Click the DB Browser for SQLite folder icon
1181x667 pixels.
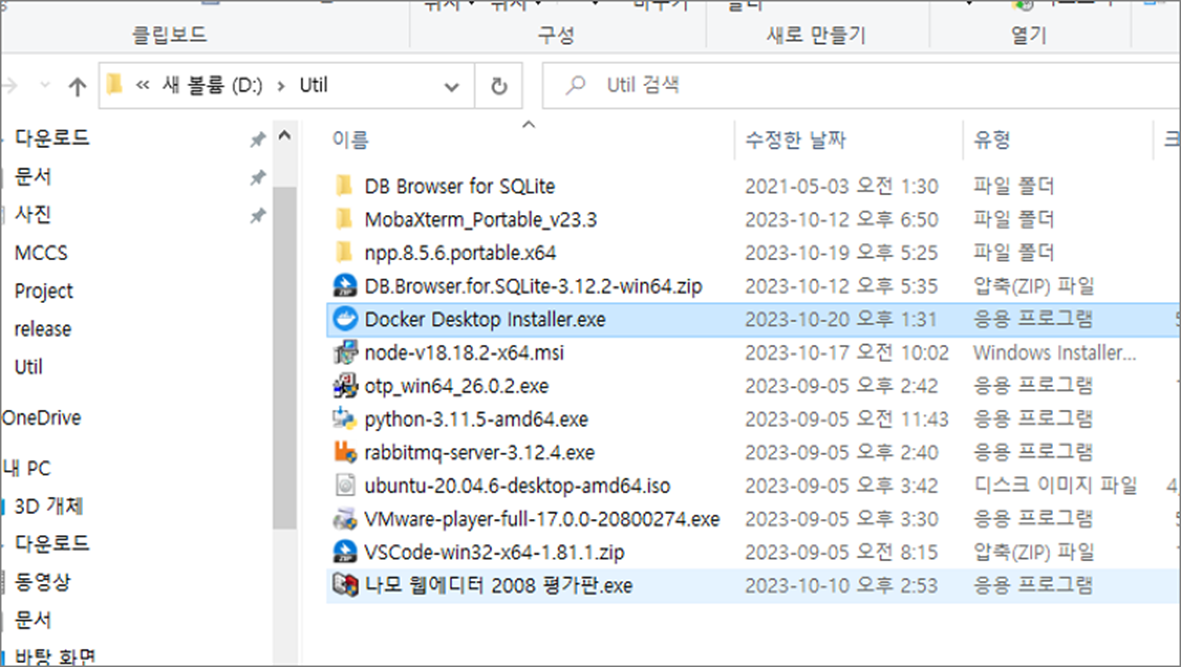pos(344,185)
